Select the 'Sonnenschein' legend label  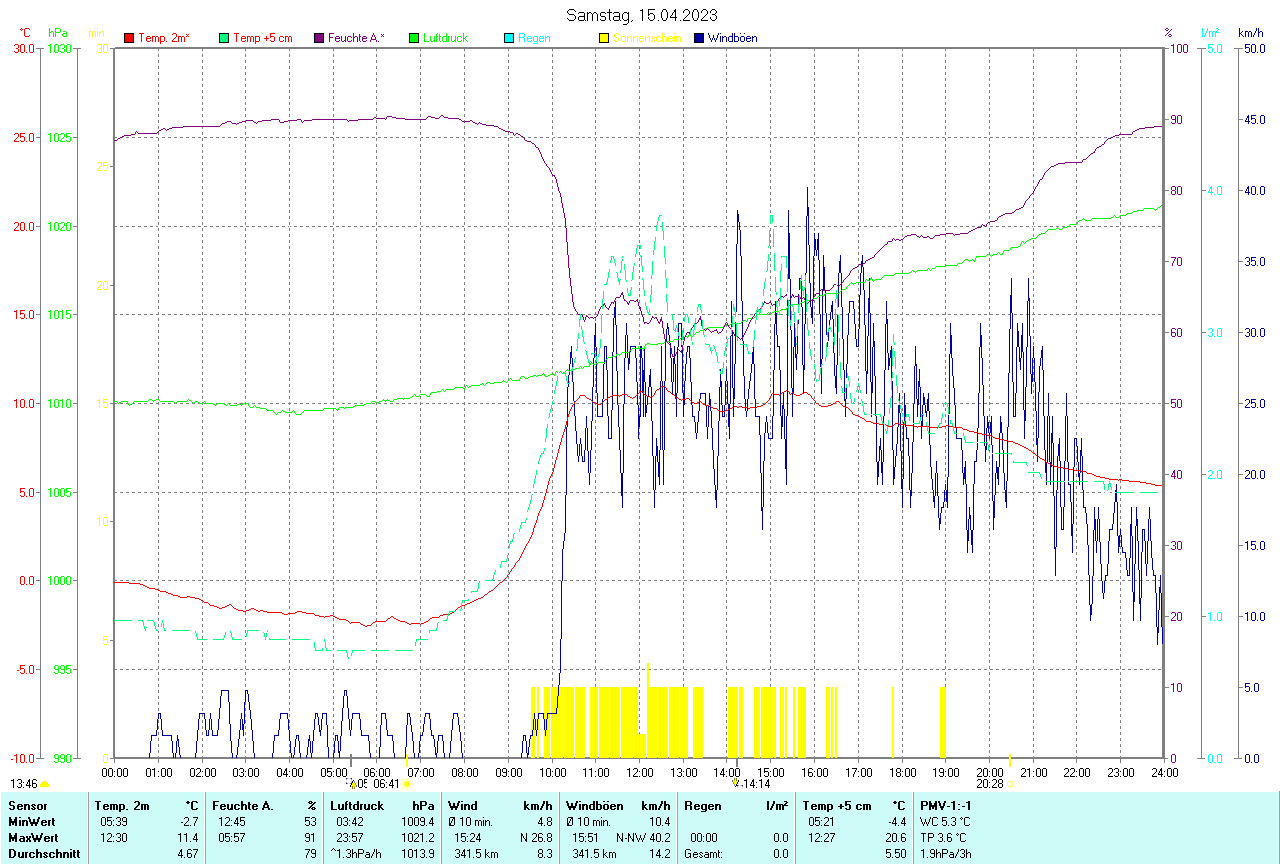coord(647,38)
